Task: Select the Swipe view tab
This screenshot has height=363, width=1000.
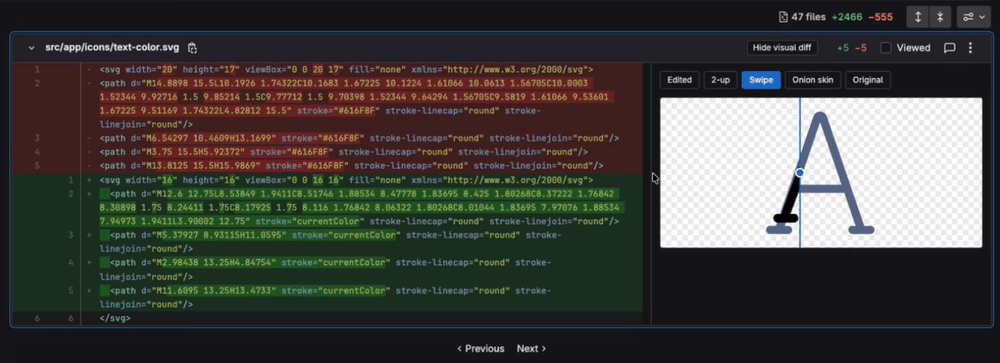Action: point(761,80)
